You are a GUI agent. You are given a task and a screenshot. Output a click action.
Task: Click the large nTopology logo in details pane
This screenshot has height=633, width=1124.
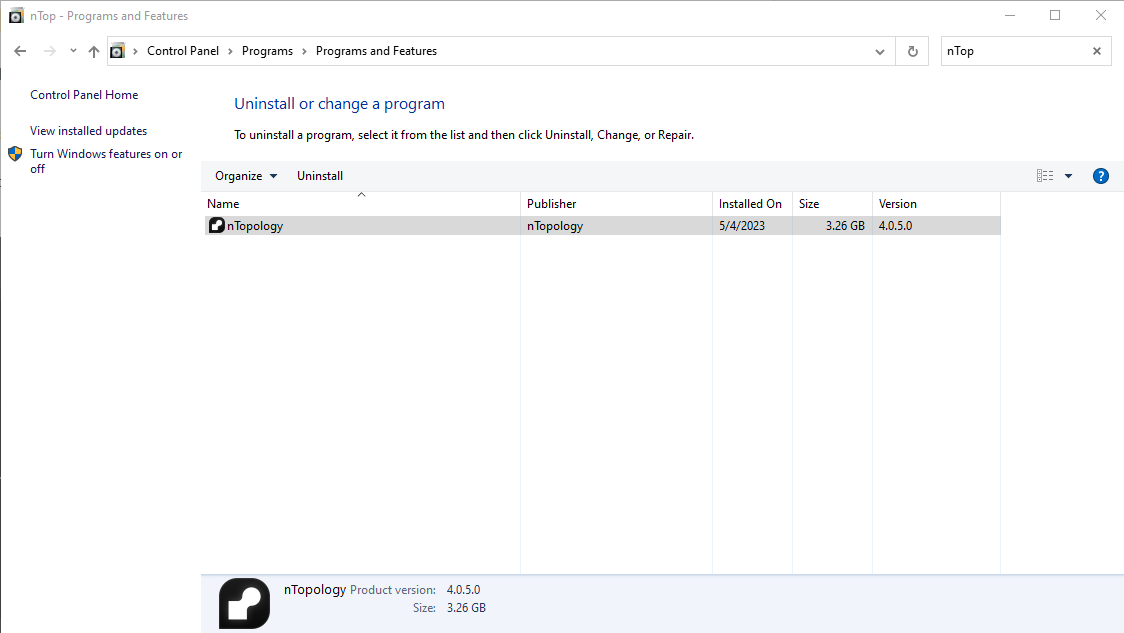(x=244, y=604)
